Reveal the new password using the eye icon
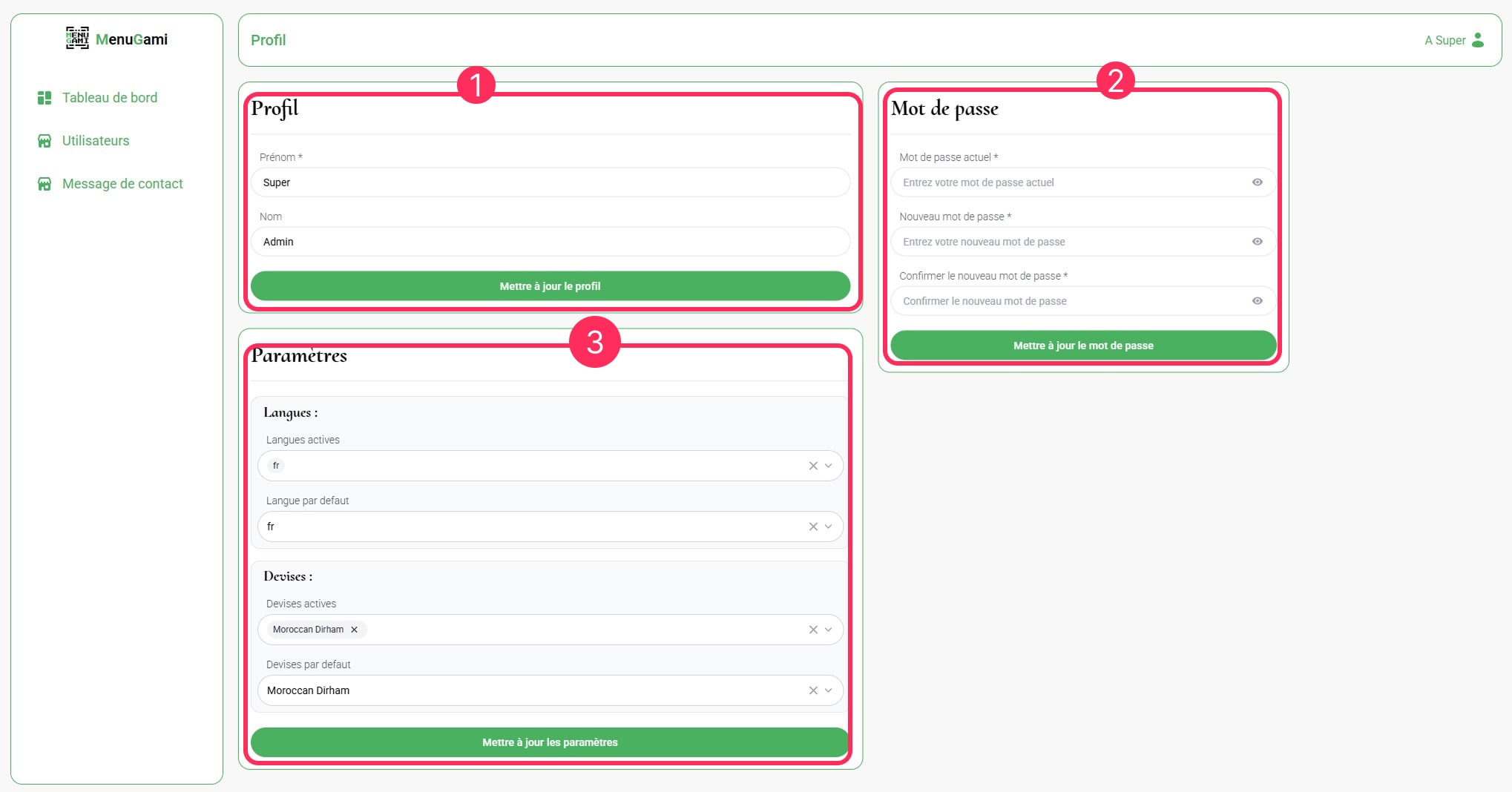This screenshot has height=792, width=1512. (x=1257, y=241)
